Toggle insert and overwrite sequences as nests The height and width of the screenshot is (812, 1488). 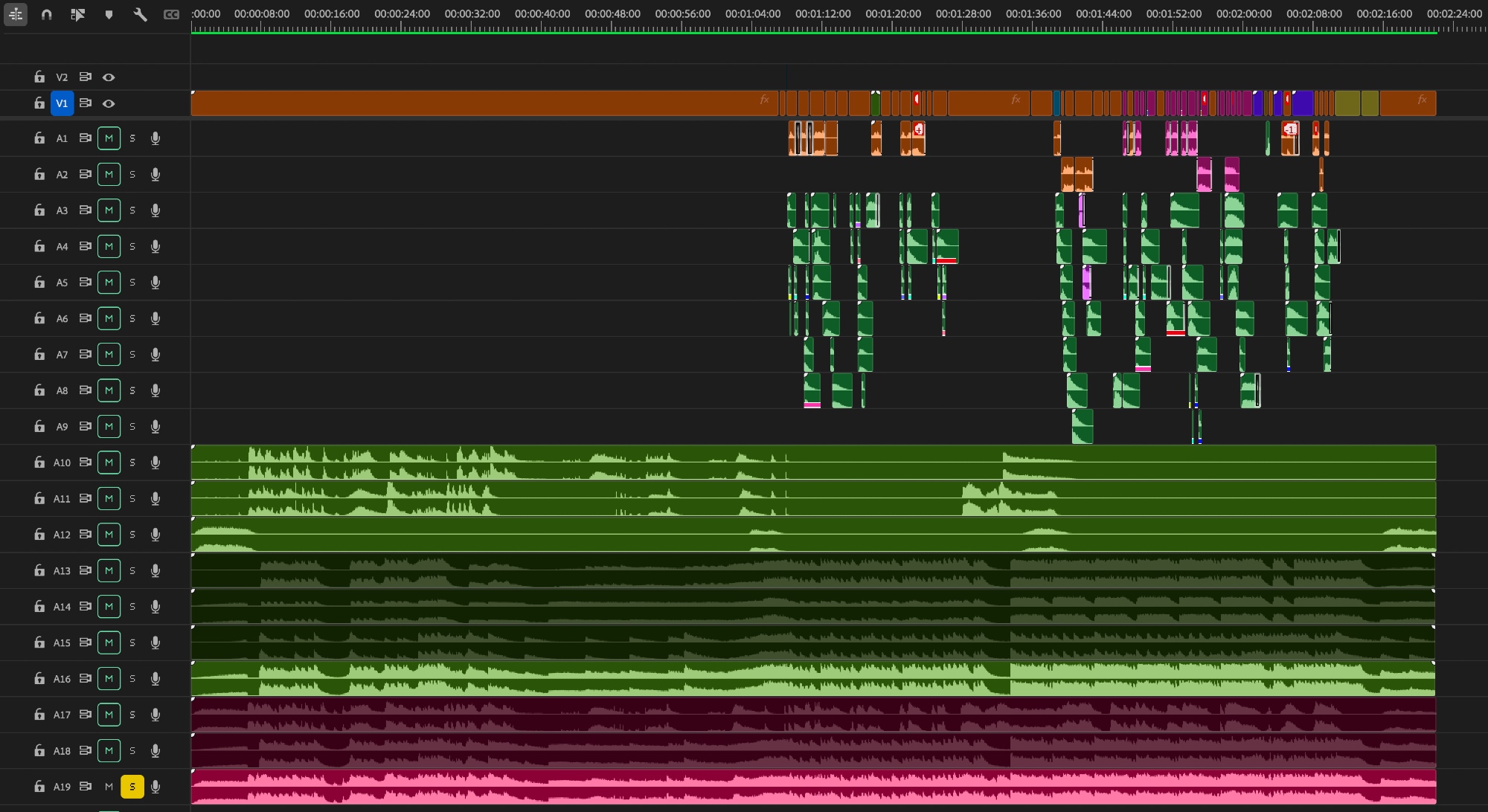point(16,14)
